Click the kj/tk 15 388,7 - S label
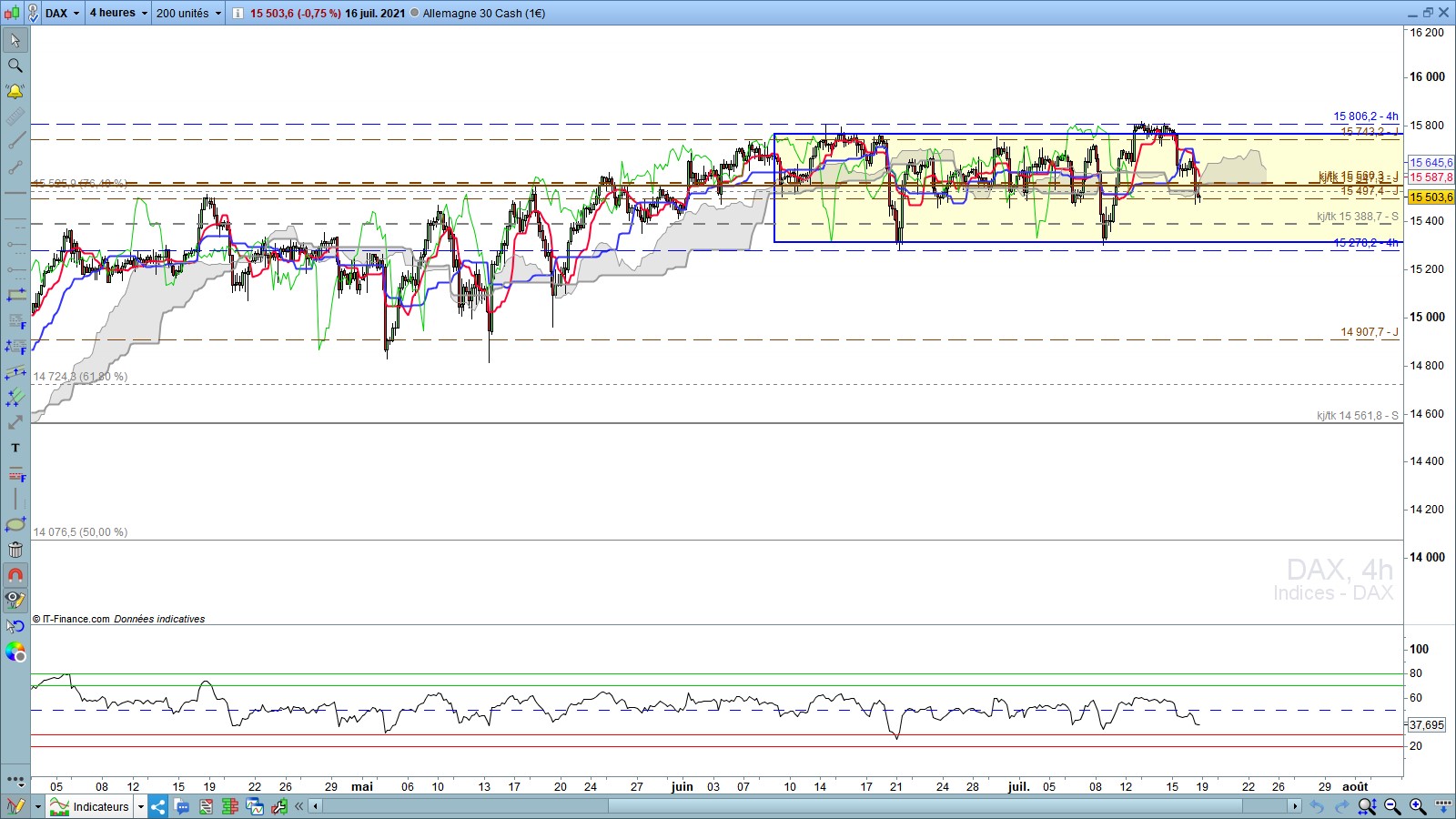Viewport: 1456px width, 819px height. (x=1357, y=217)
